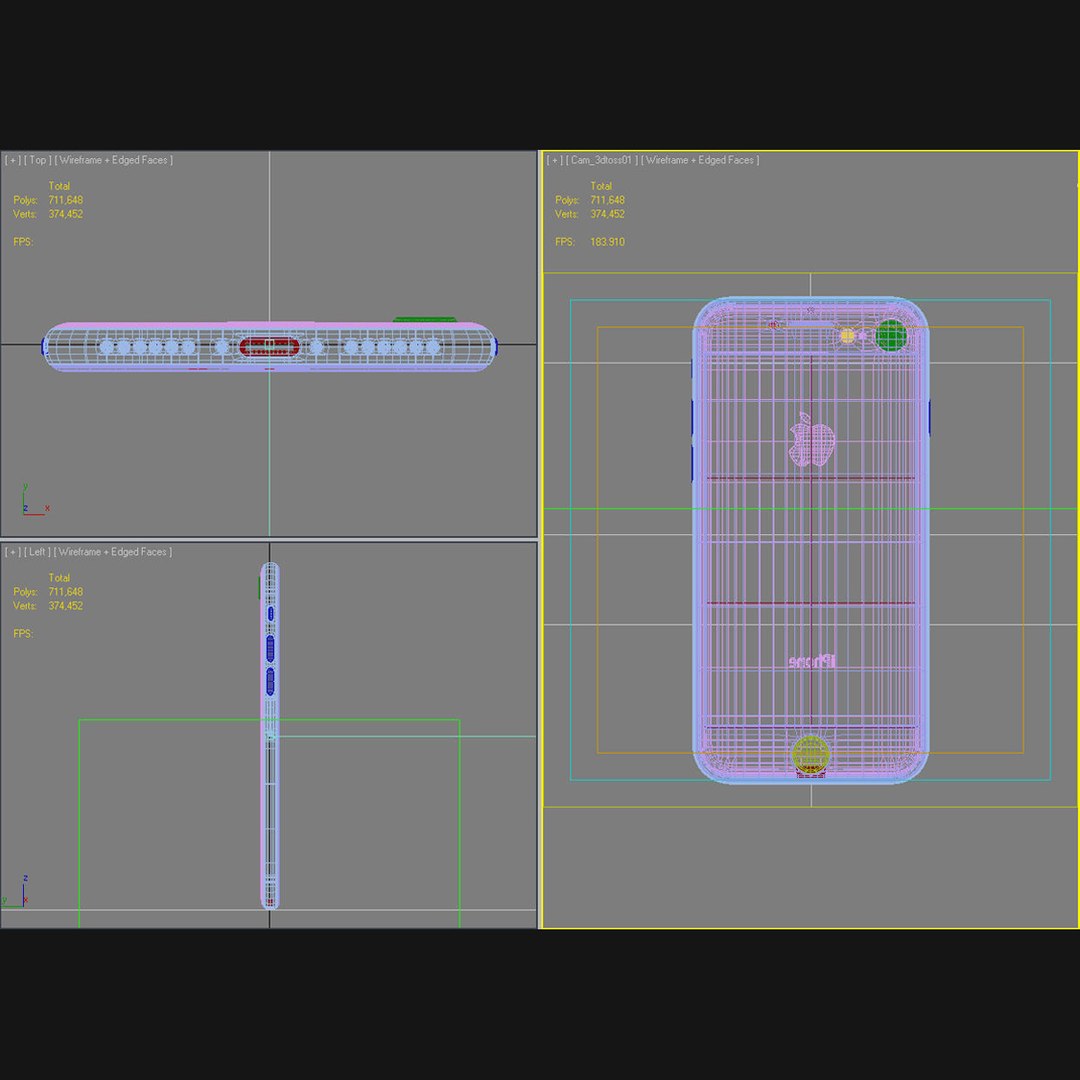Screen dimensions: 1080x1080
Task: Click the FPS value 183.910 in camera viewport
Action: point(608,242)
